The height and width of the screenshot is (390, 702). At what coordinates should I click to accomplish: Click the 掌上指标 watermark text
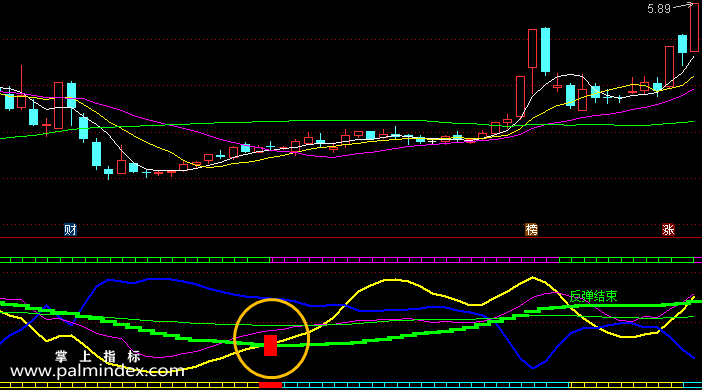98,356
